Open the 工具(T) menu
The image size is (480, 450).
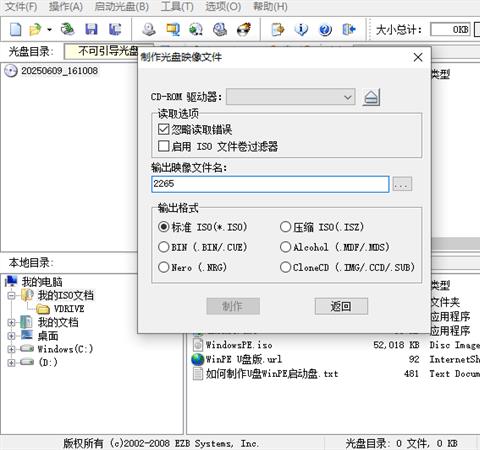[x=177, y=6]
